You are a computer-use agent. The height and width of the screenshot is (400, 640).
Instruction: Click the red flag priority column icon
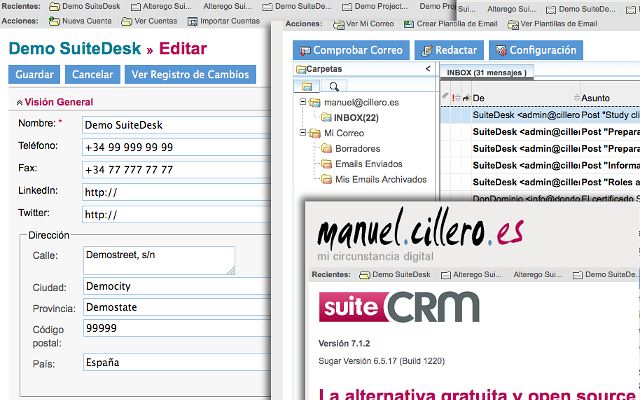pos(453,98)
